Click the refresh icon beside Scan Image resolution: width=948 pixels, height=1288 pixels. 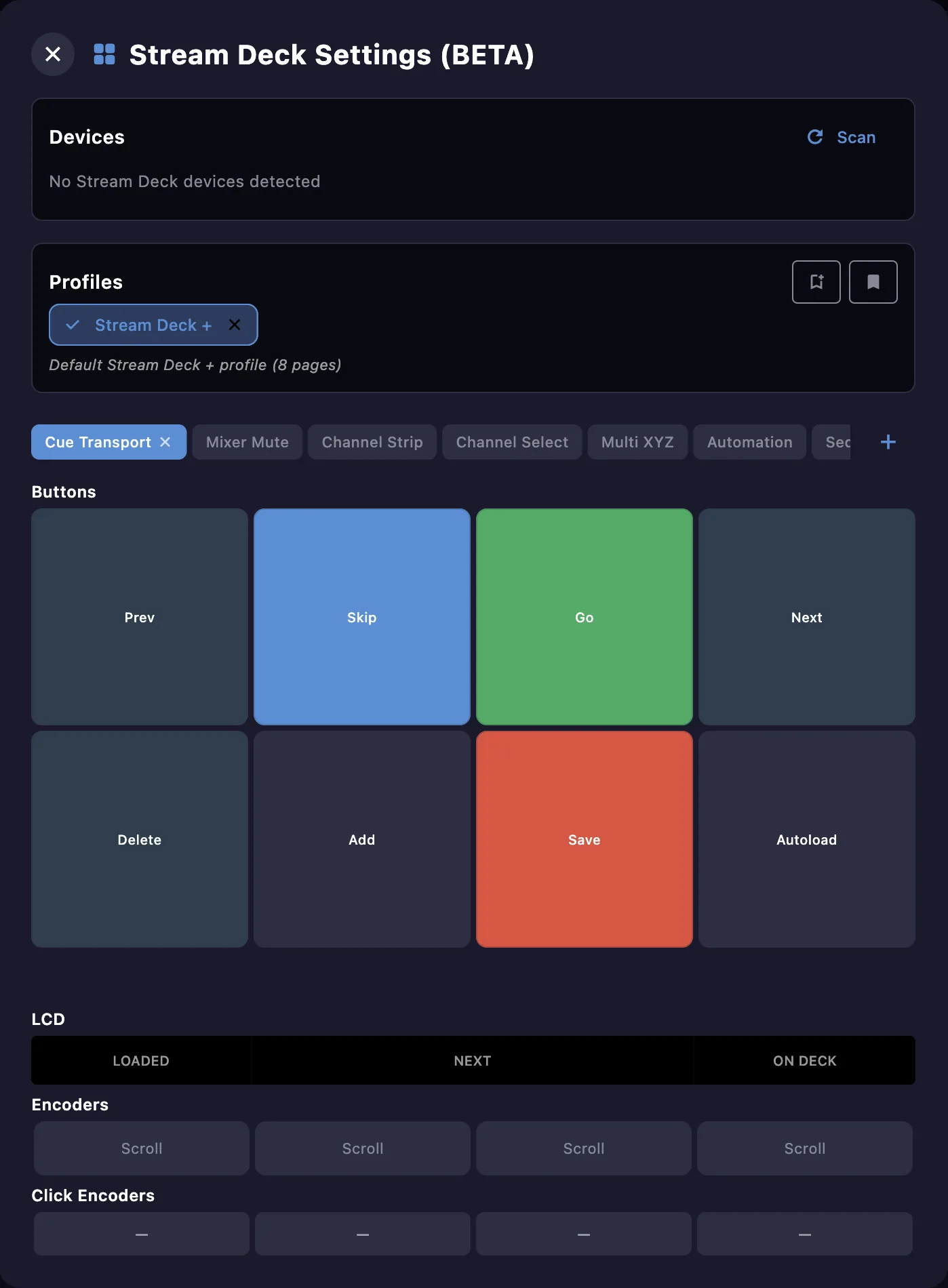pos(815,138)
